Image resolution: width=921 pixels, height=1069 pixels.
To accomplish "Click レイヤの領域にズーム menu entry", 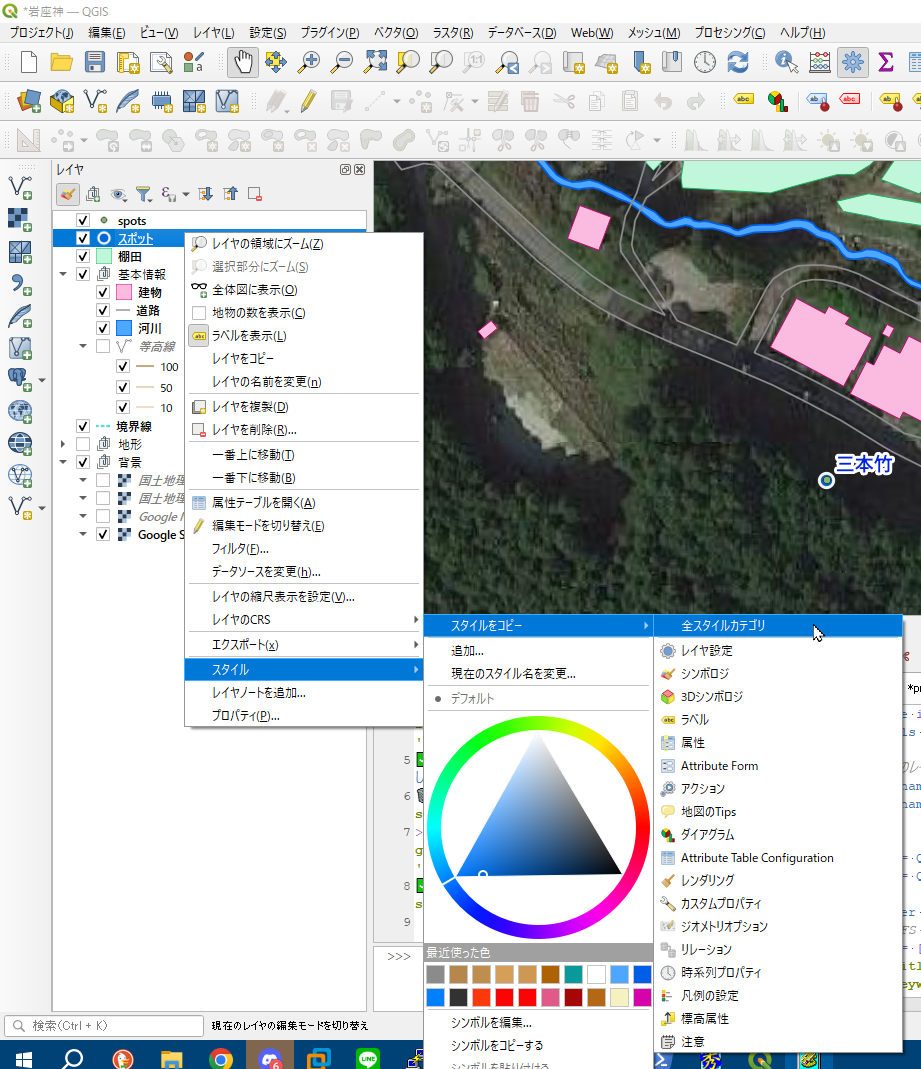I will click(304, 244).
